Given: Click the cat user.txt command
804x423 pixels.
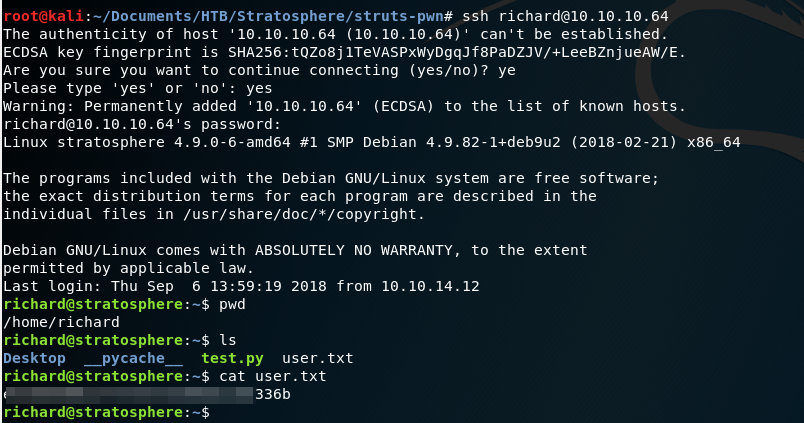Looking at the screenshot, I should click(268, 376).
